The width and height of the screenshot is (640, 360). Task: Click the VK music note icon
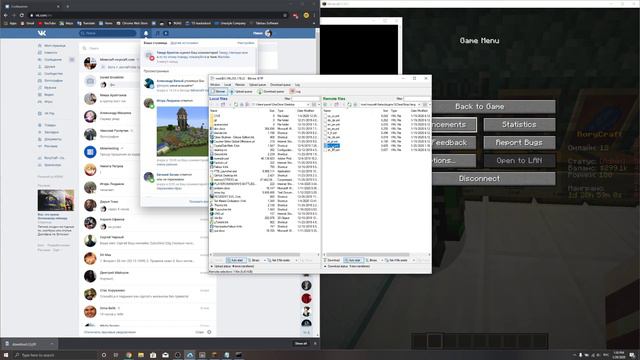click(x=158, y=33)
